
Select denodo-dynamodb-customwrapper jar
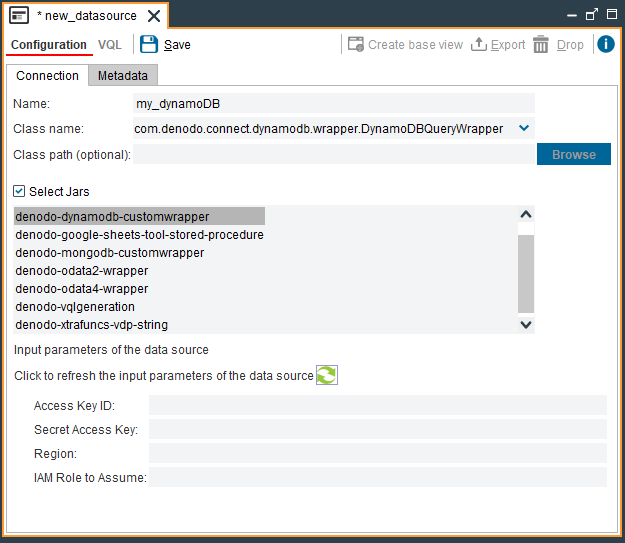pos(139,216)
